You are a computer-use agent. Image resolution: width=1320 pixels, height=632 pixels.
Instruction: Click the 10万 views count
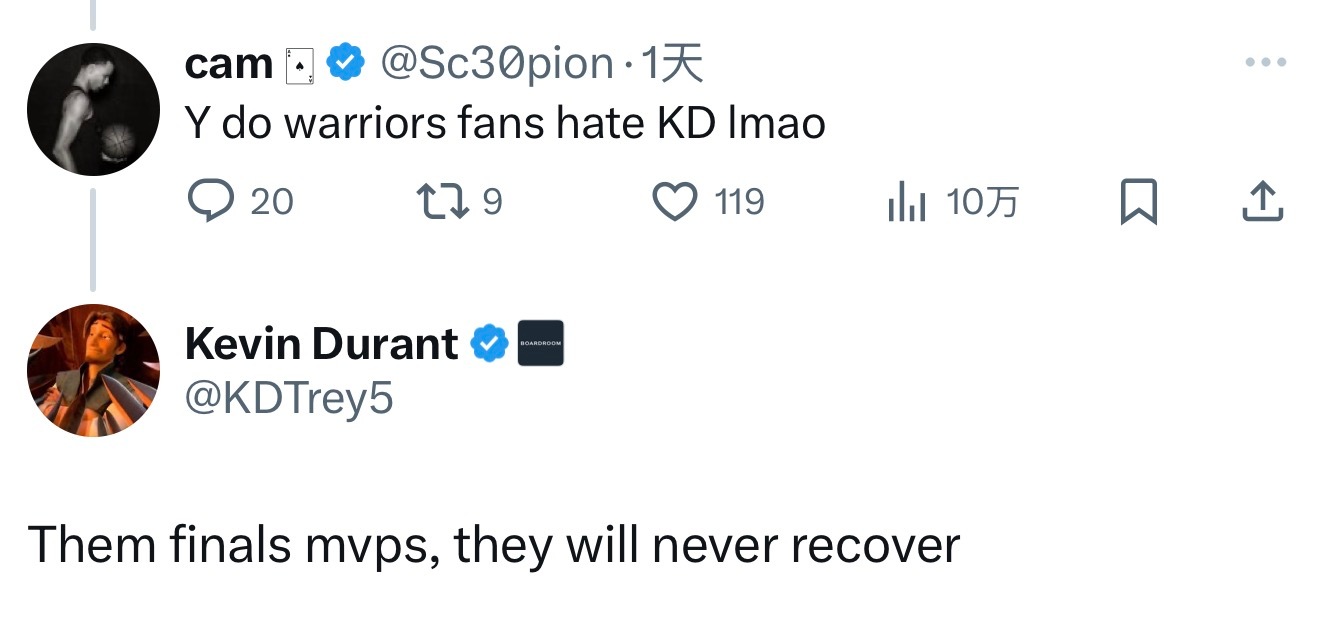coord(982,203)
